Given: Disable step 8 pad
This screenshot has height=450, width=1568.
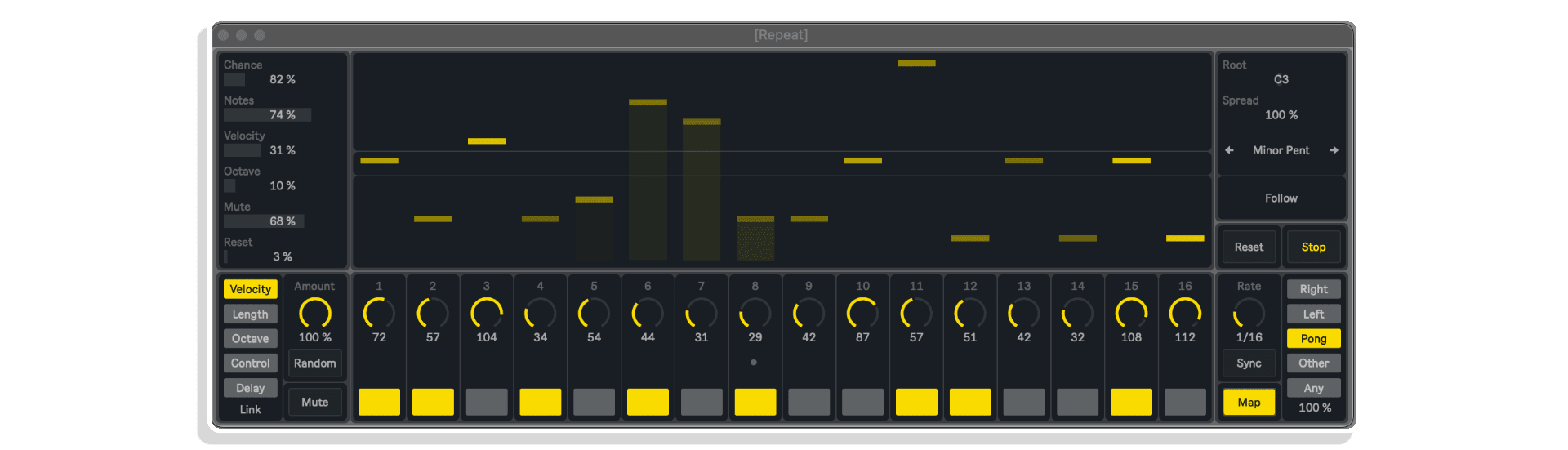Looking at the screenshot, I should tap(755, 402).
